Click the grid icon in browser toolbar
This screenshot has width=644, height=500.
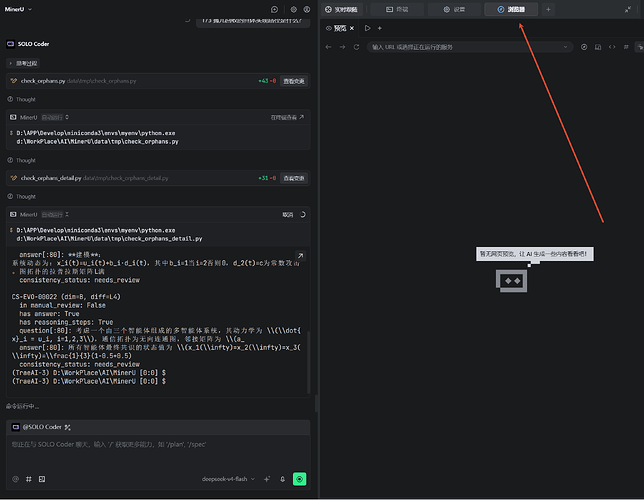pyautogui.click(x=626, y=47)
